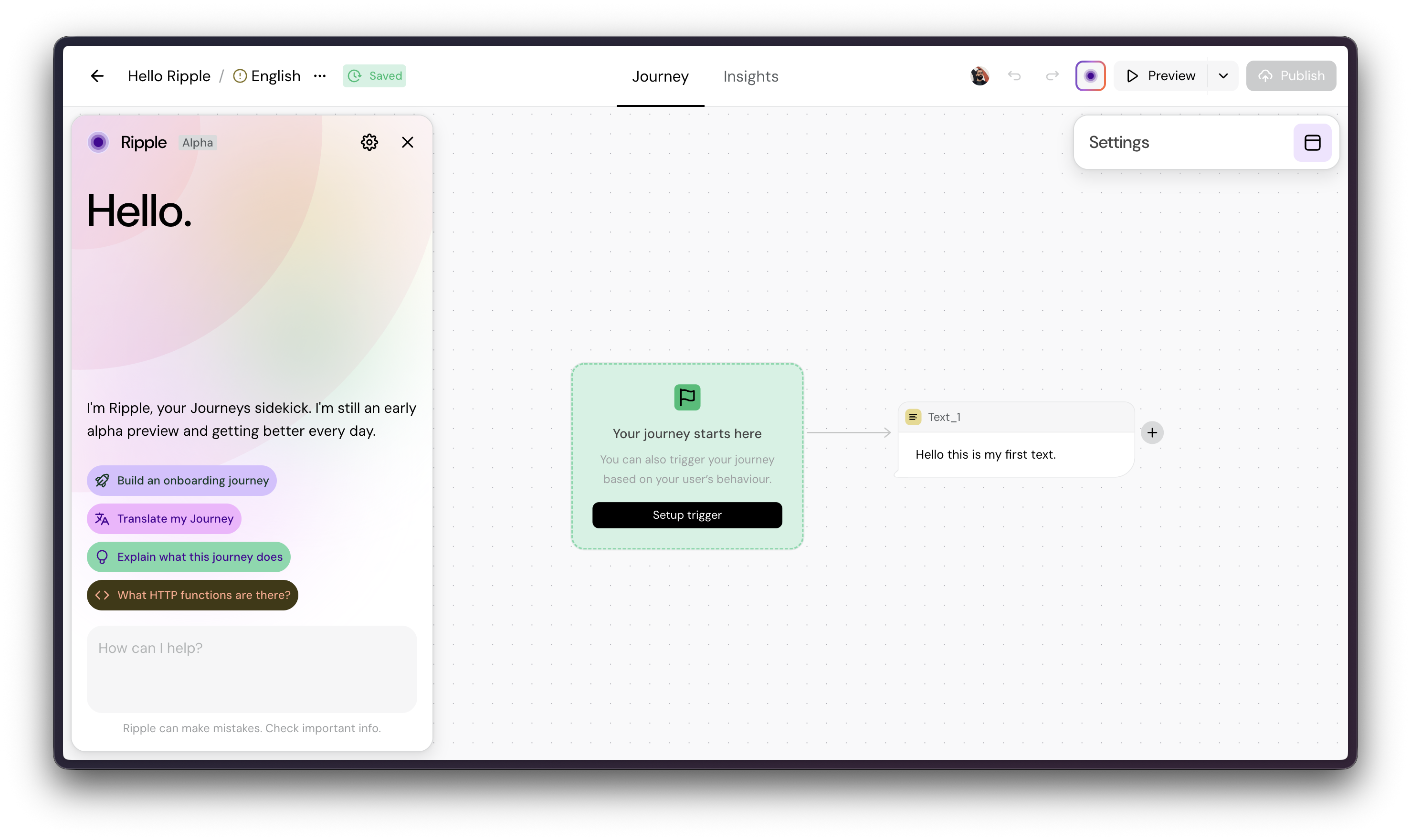This screenshot has width=1411, height=840.
Task: Open the user avatar in toolbar
Action: click(x=979, y=76)
